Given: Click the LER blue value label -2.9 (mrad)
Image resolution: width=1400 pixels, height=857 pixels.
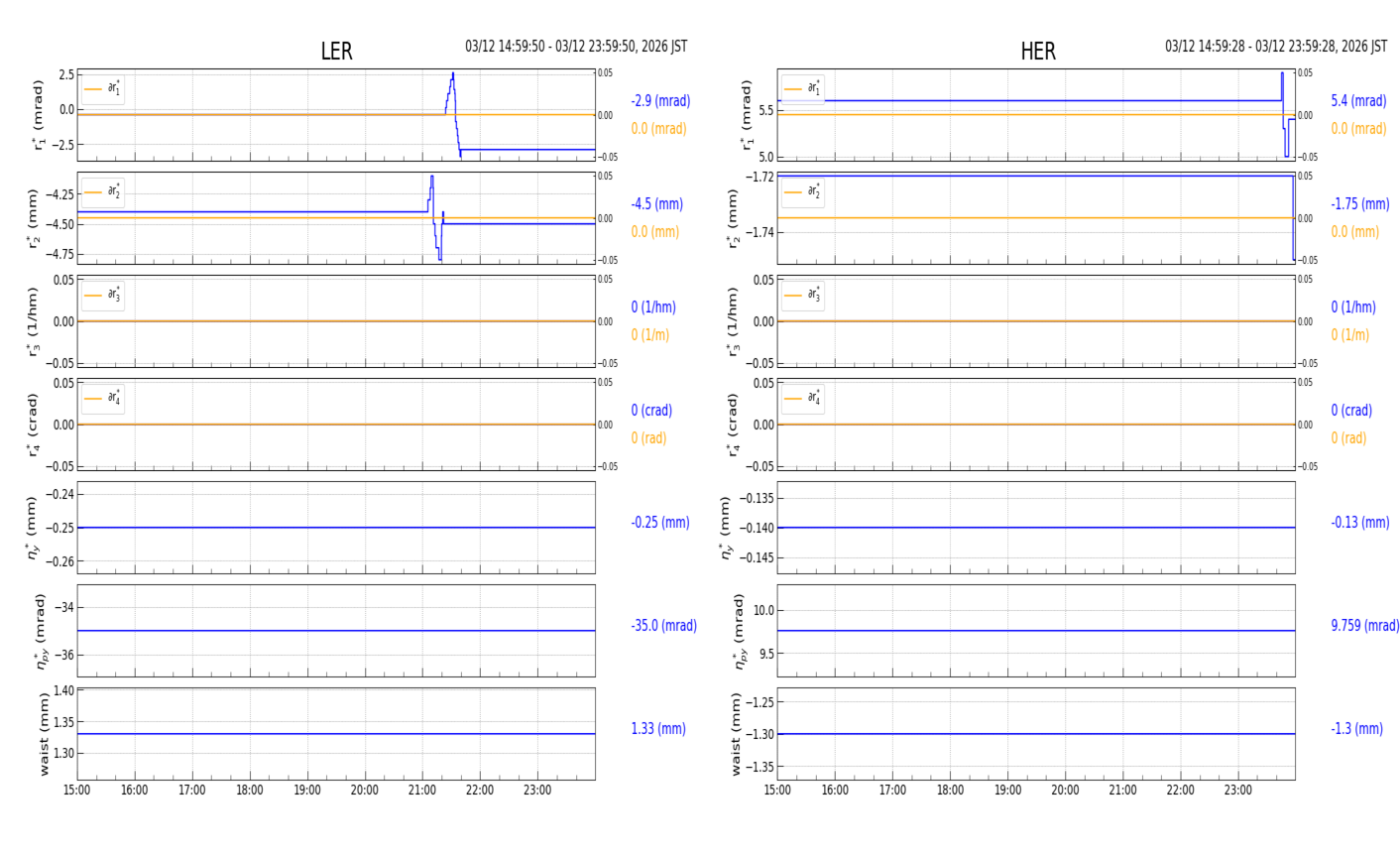Looking at the screenshot, I should coord(660,101).
